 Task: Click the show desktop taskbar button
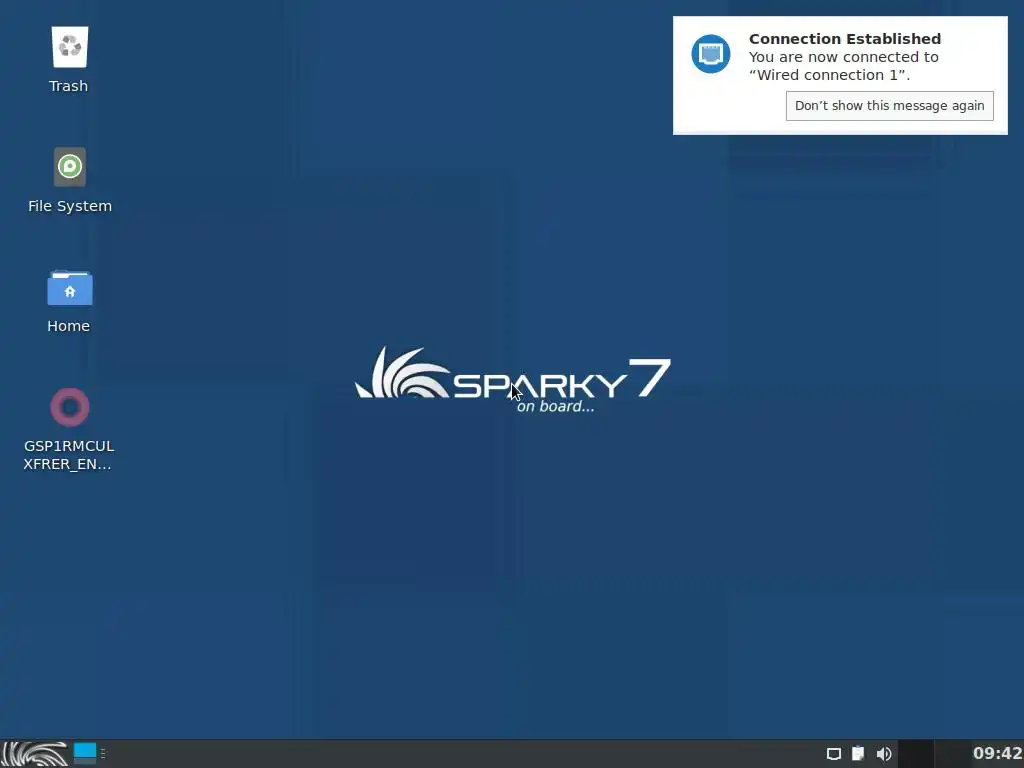click(x=84, y=753)
